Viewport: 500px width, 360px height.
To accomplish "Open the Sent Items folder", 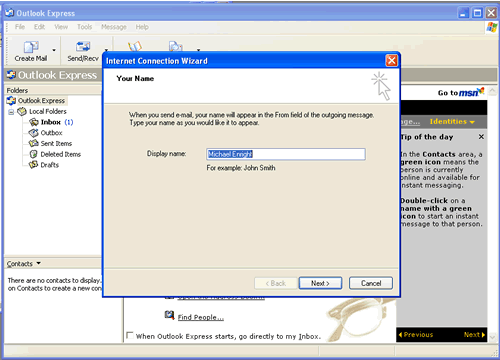I will pos(56,144).
